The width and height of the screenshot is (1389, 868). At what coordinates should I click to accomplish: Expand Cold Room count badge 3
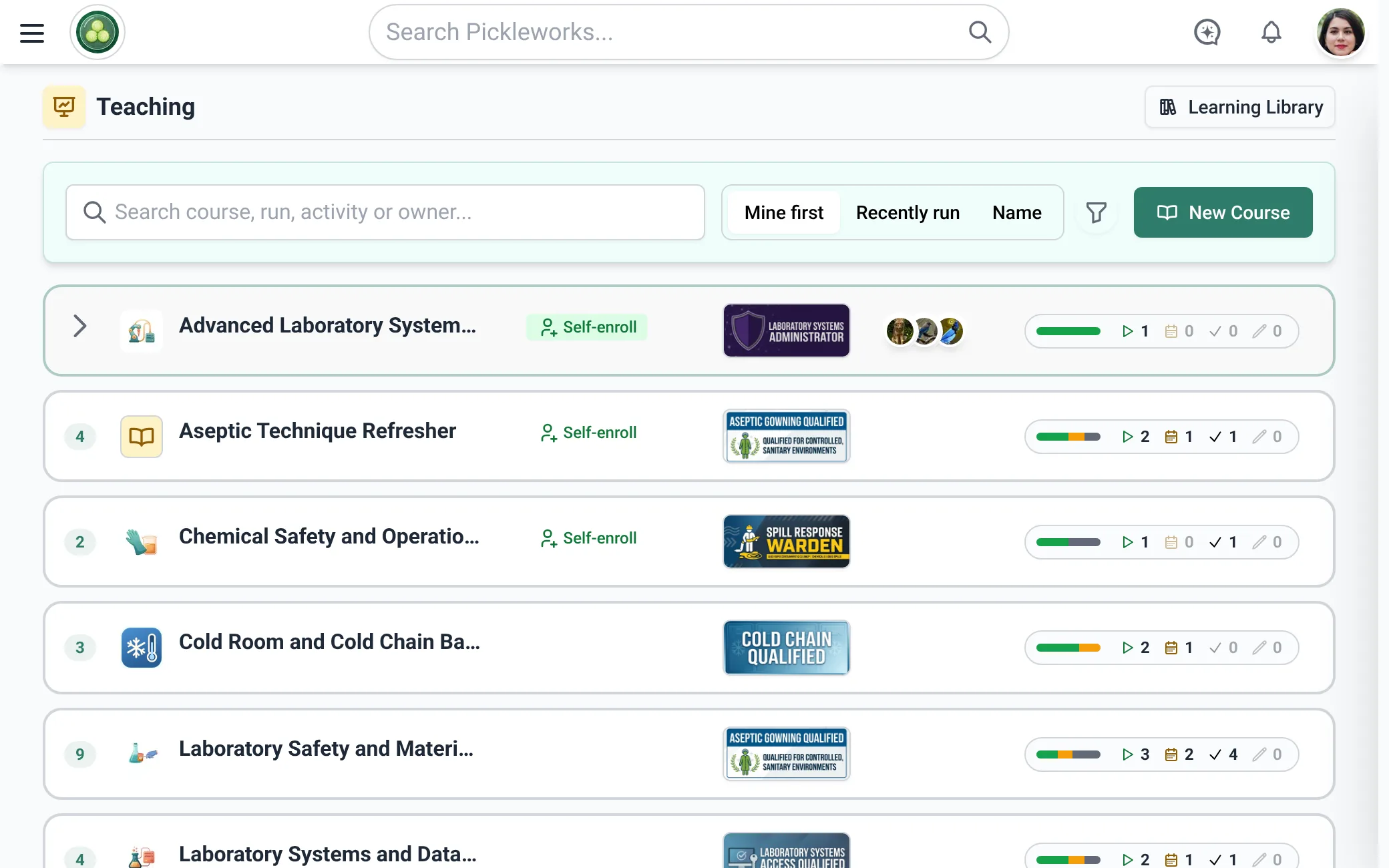pyautogui.click(x=80, y=648)
